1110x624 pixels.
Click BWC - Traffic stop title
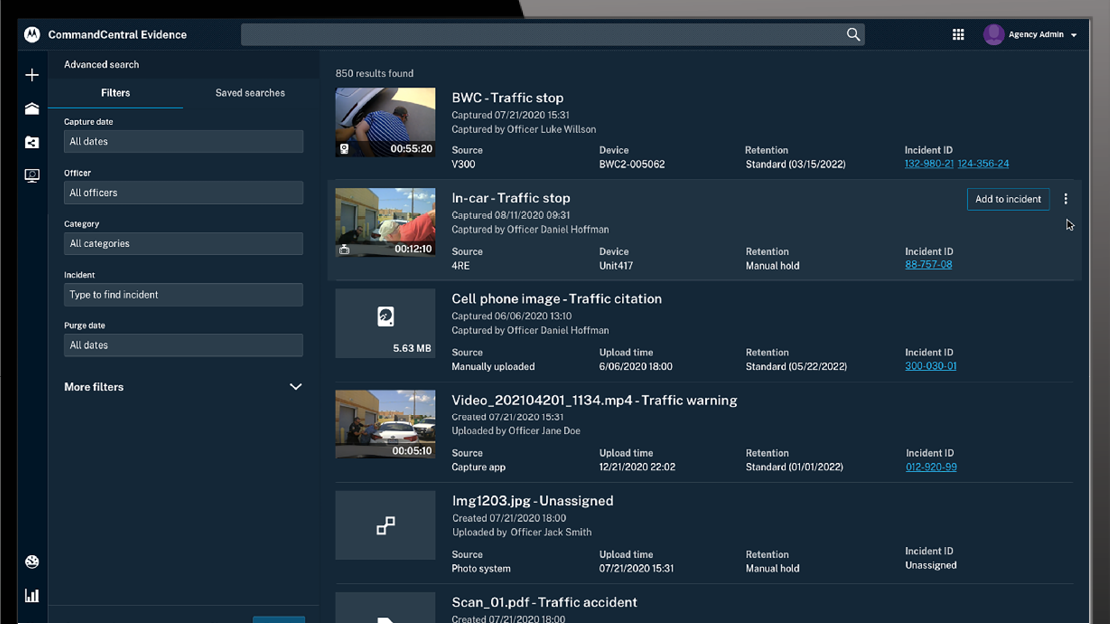(x=508, y=98)
